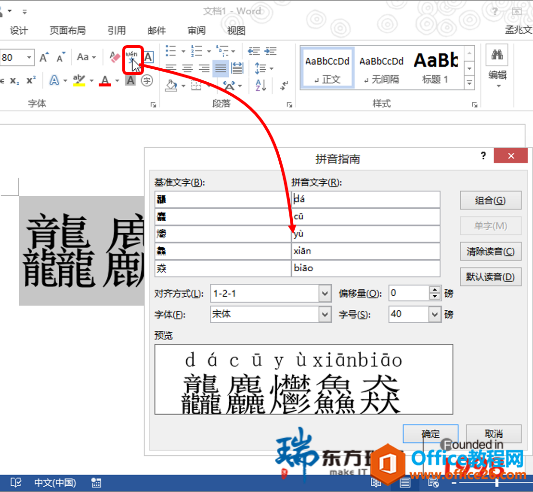533x492 pixels.
Task: Click the macro recording icon in status bar
Action: tap(96, 483)
